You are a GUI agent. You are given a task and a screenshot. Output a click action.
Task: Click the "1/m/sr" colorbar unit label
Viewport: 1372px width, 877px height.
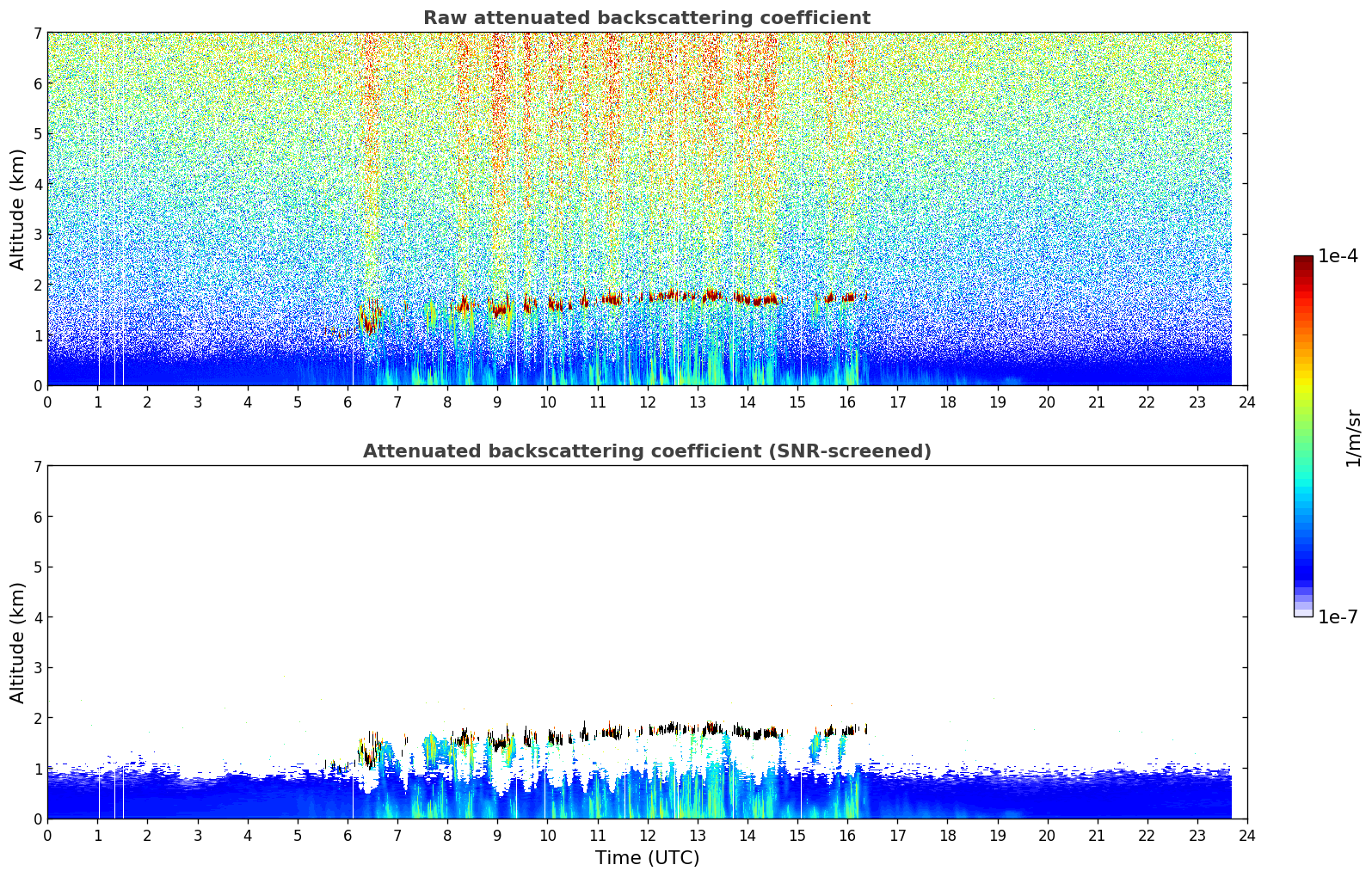(x=1353, y=438)
